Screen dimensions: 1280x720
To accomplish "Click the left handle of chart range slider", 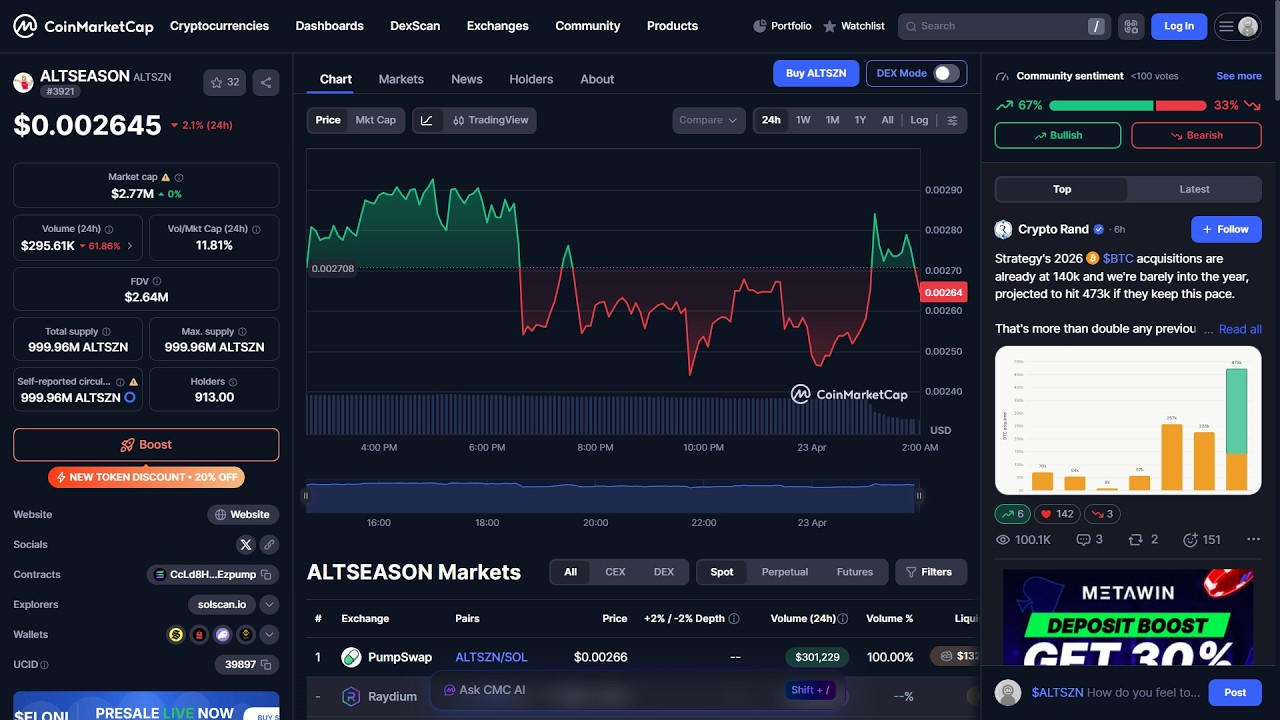I will coord(306,495).
